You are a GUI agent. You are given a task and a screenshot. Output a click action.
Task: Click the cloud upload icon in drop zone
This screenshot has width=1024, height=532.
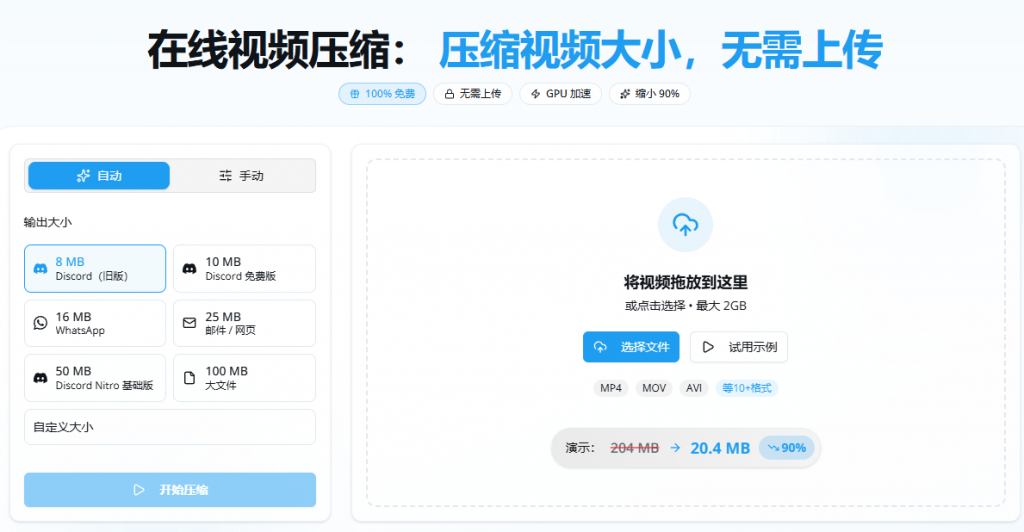tap(685, 224)
